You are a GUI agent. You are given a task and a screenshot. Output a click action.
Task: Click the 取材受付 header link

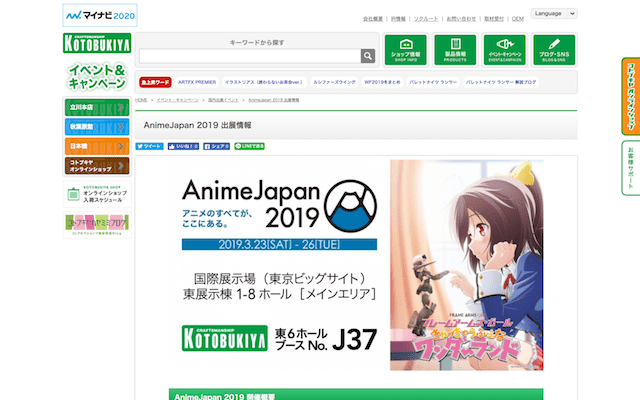[494, 19]
